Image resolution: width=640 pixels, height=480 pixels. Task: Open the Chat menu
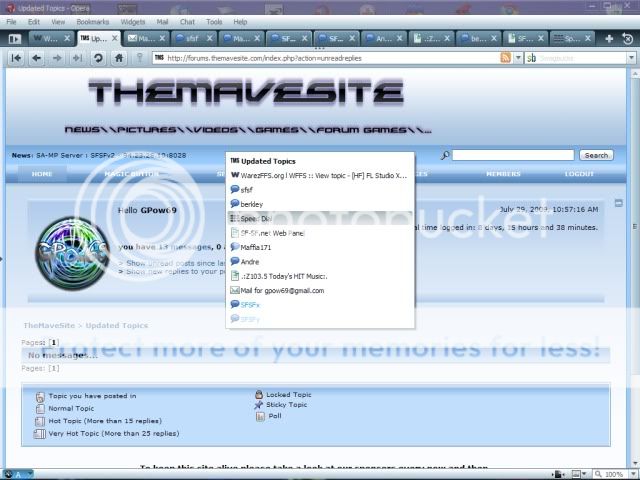pyautogui.click(x=187, y=22)
